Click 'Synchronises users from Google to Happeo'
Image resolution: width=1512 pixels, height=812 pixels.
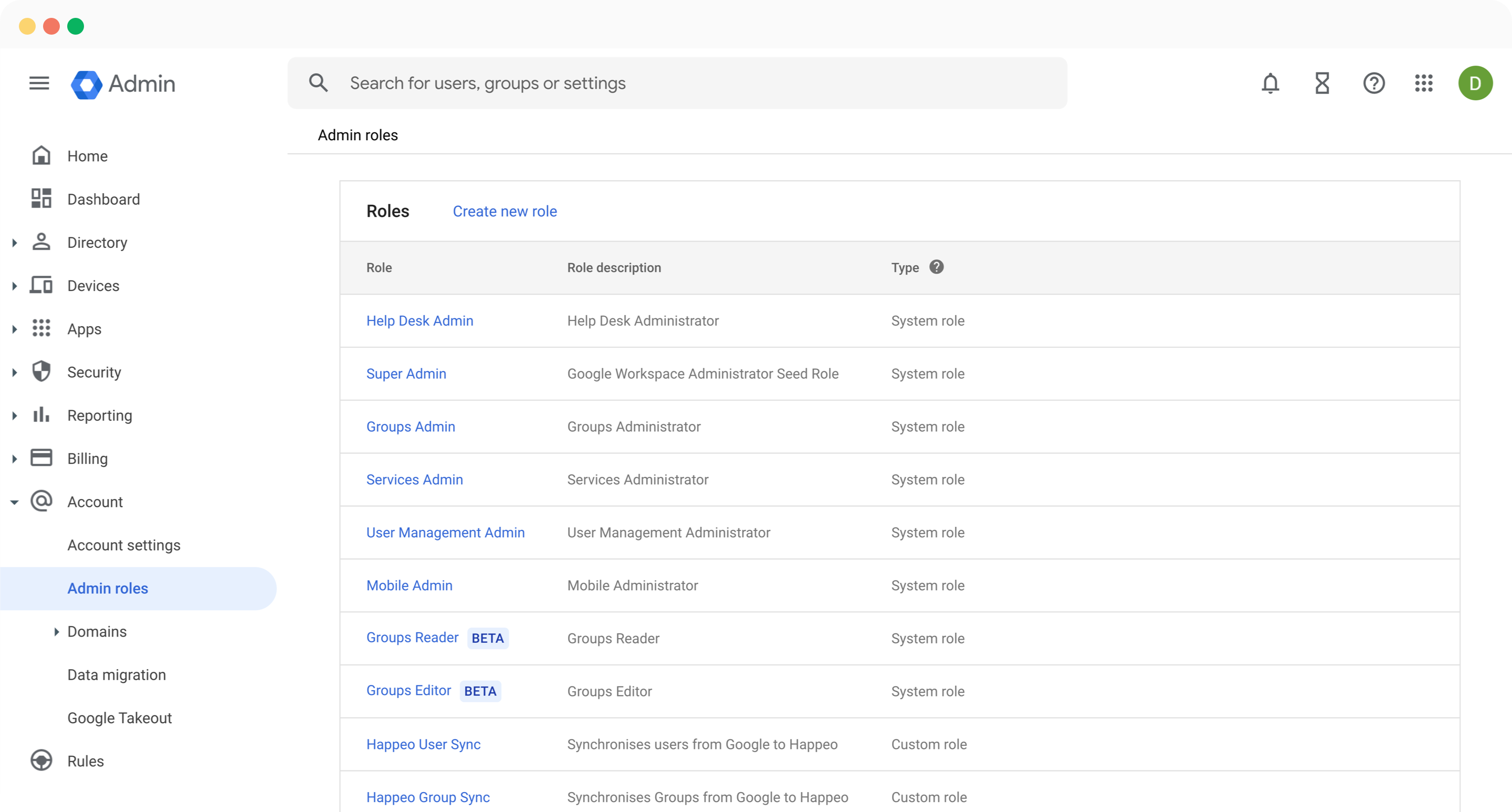click(702, 744)
